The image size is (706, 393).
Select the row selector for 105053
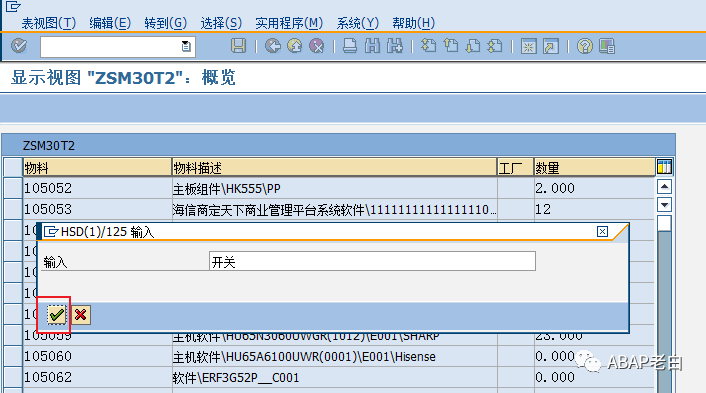(x=13, y=209)
